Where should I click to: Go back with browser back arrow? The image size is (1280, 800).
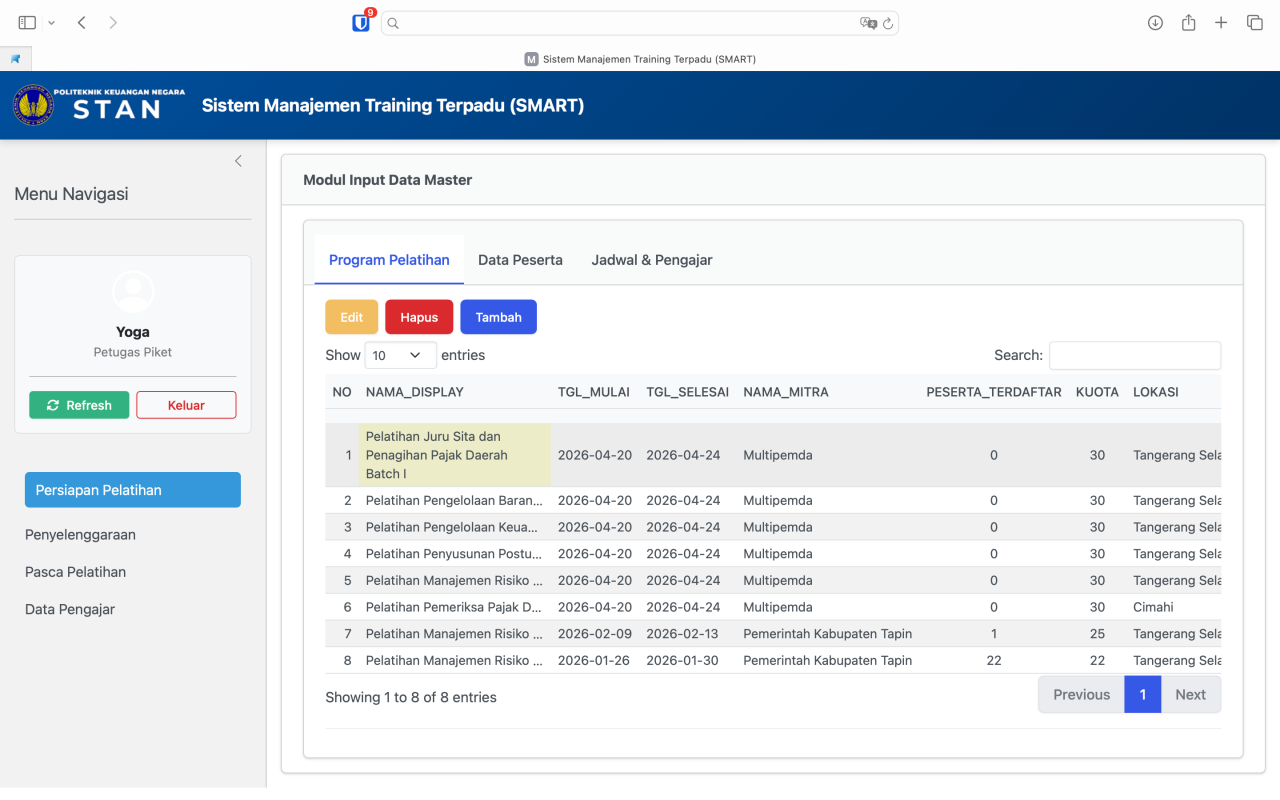click(x=81, y=22)
